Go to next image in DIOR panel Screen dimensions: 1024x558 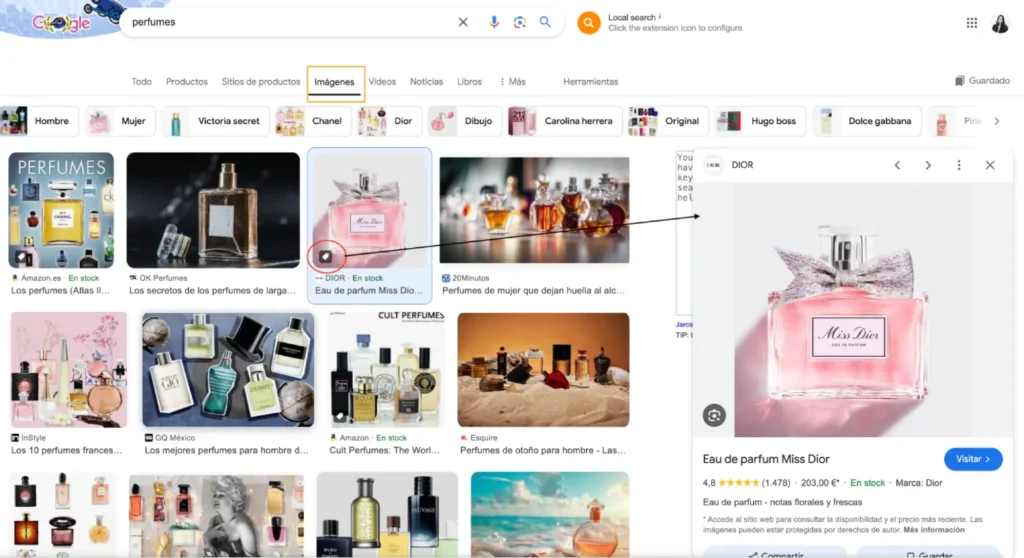click(x=928, y=165)
